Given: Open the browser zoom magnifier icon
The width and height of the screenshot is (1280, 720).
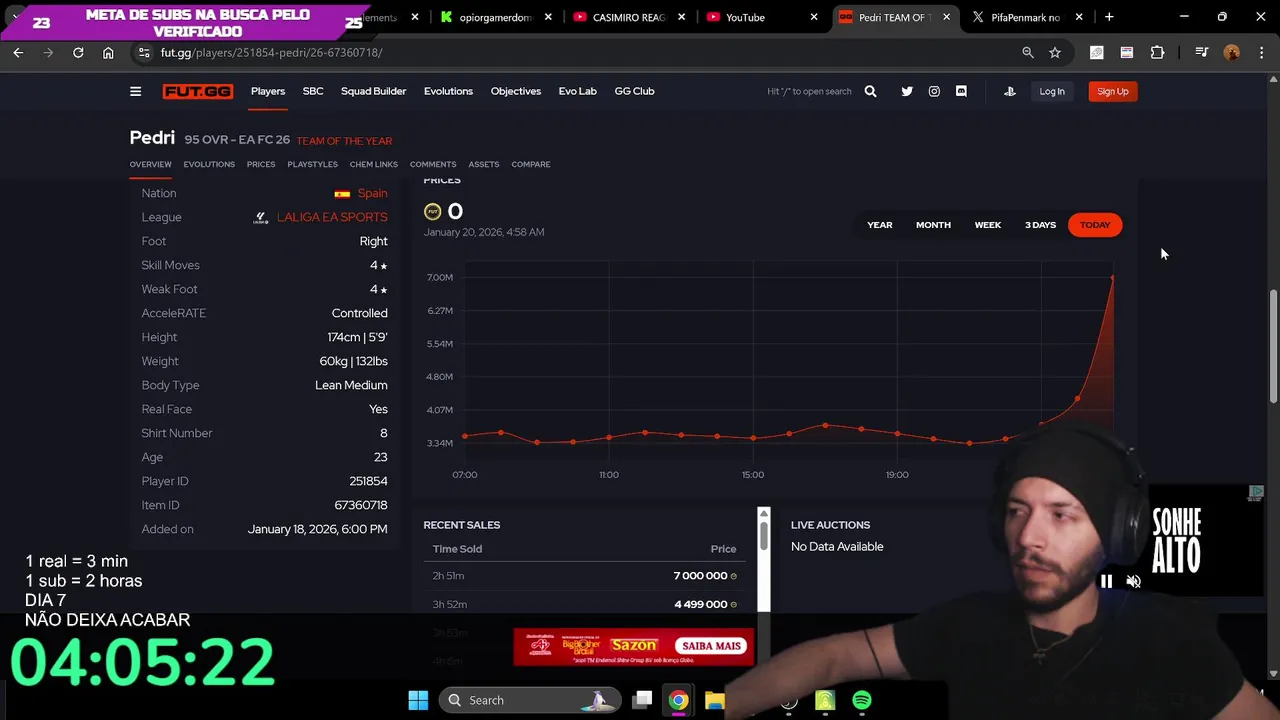Looking at the screenshot, I should [x=1028, y=52].
